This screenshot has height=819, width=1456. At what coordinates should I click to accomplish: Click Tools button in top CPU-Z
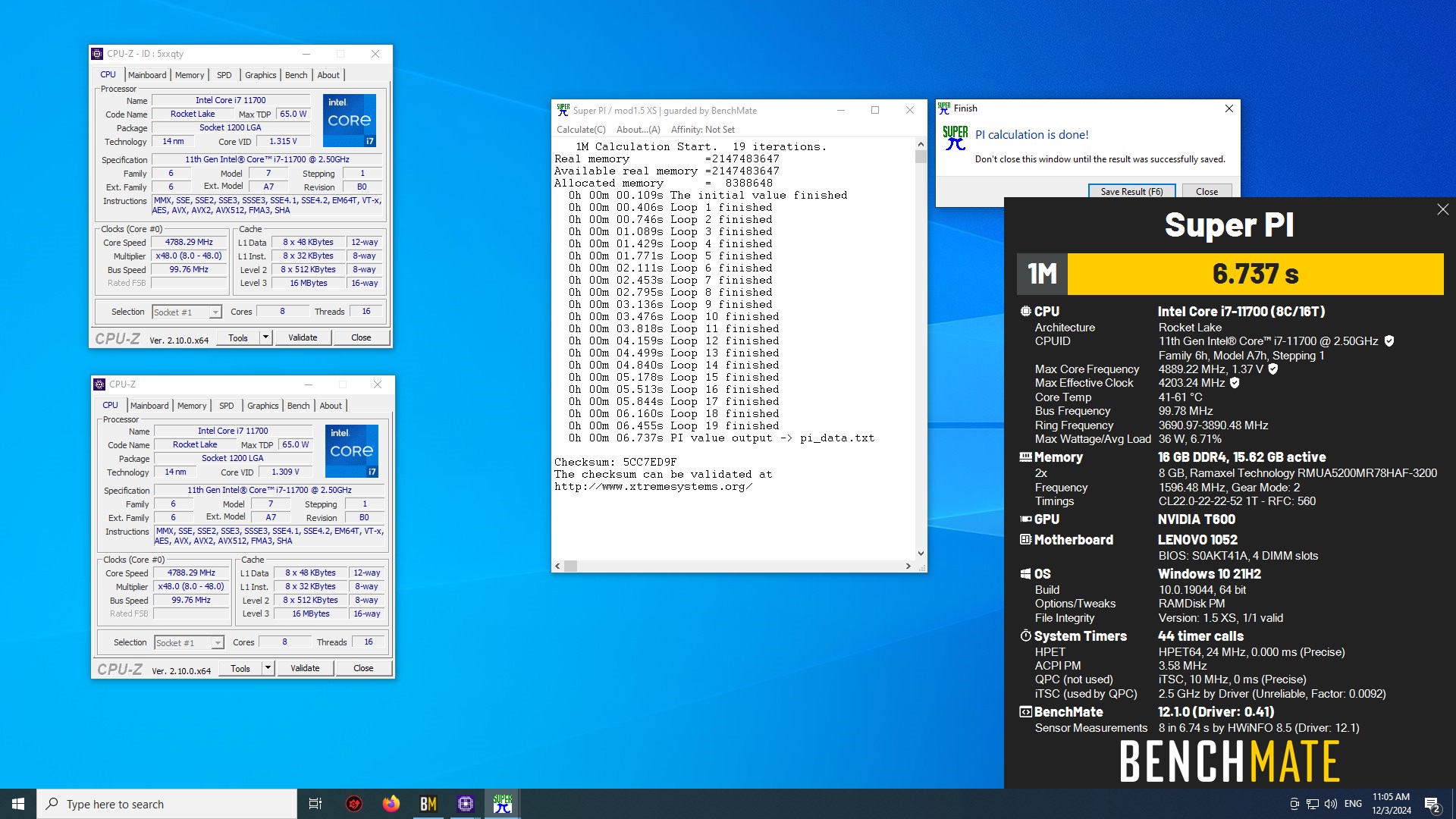click(238, 337)
